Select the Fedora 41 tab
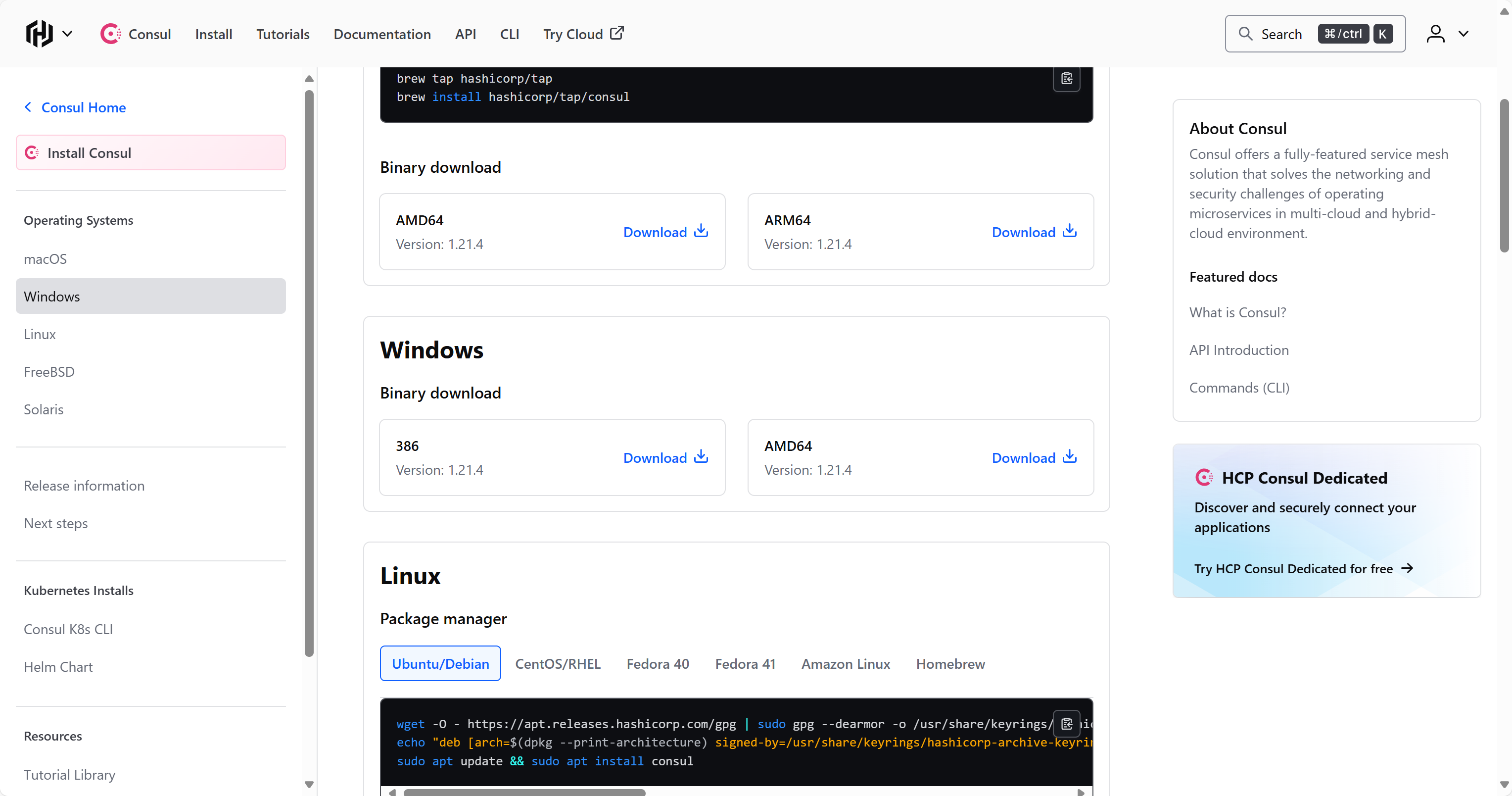The width and height of the screenshot is (1512, 796). click(746, 664)
